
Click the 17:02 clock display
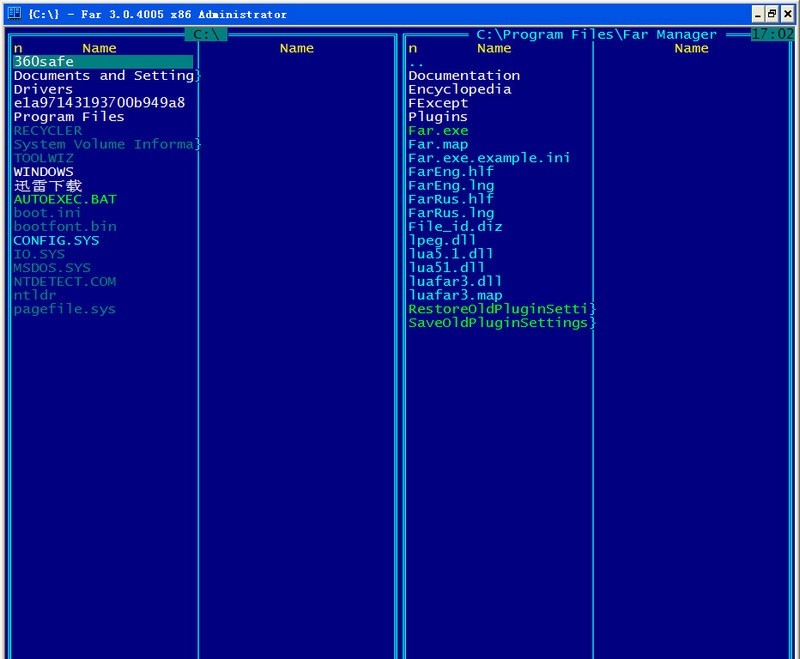(772, 35)
